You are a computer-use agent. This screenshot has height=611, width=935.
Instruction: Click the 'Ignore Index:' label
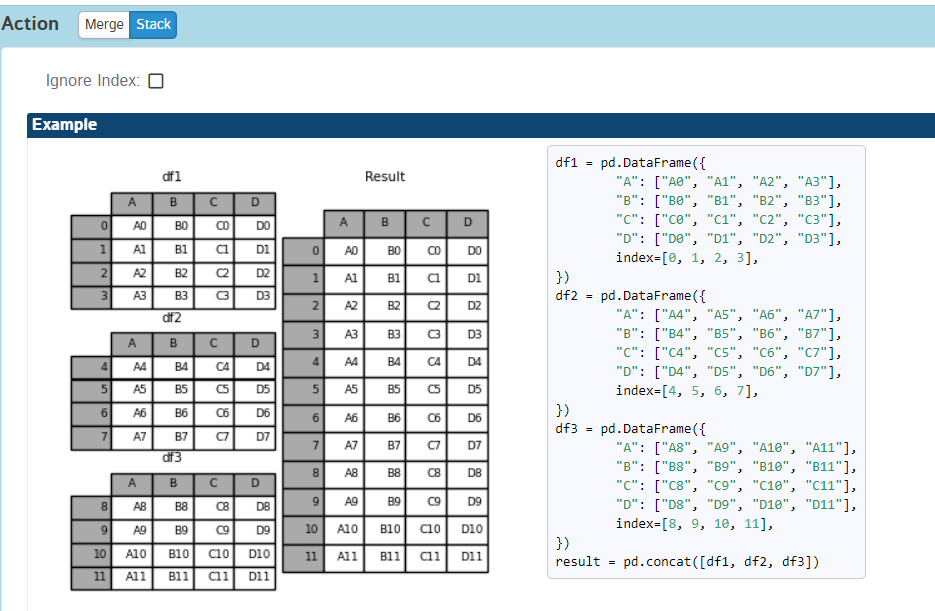(x=93, y=80)
